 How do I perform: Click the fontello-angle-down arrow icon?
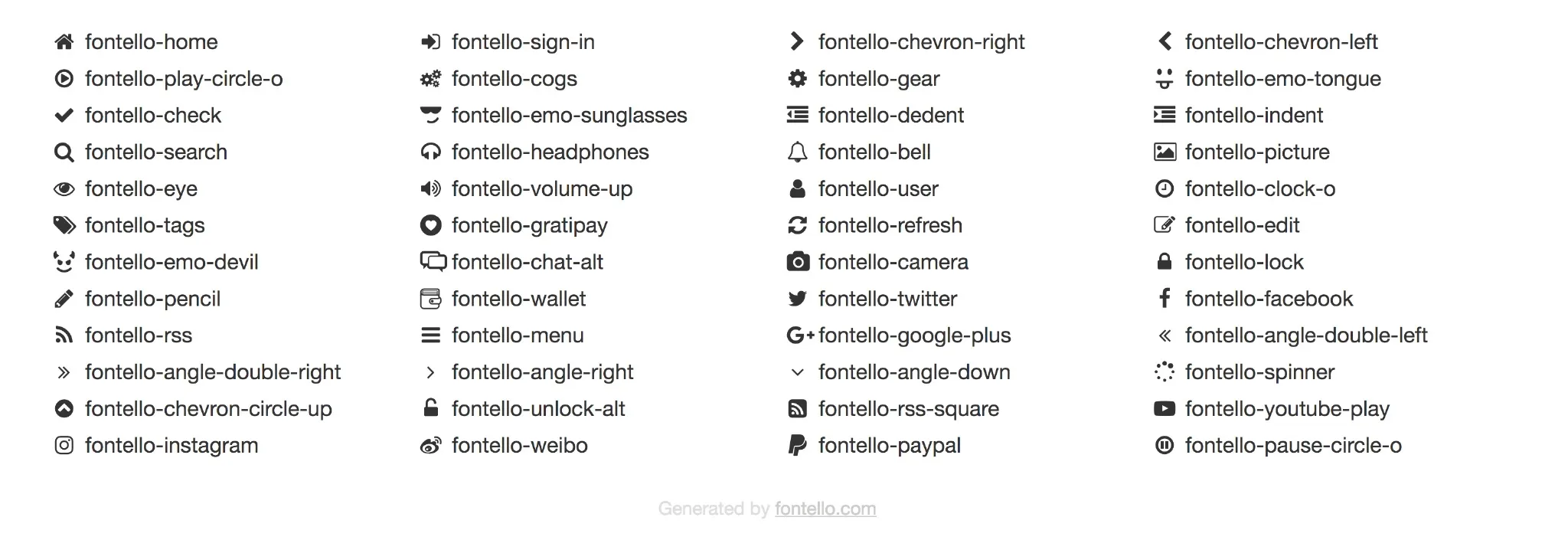[798, 372]
